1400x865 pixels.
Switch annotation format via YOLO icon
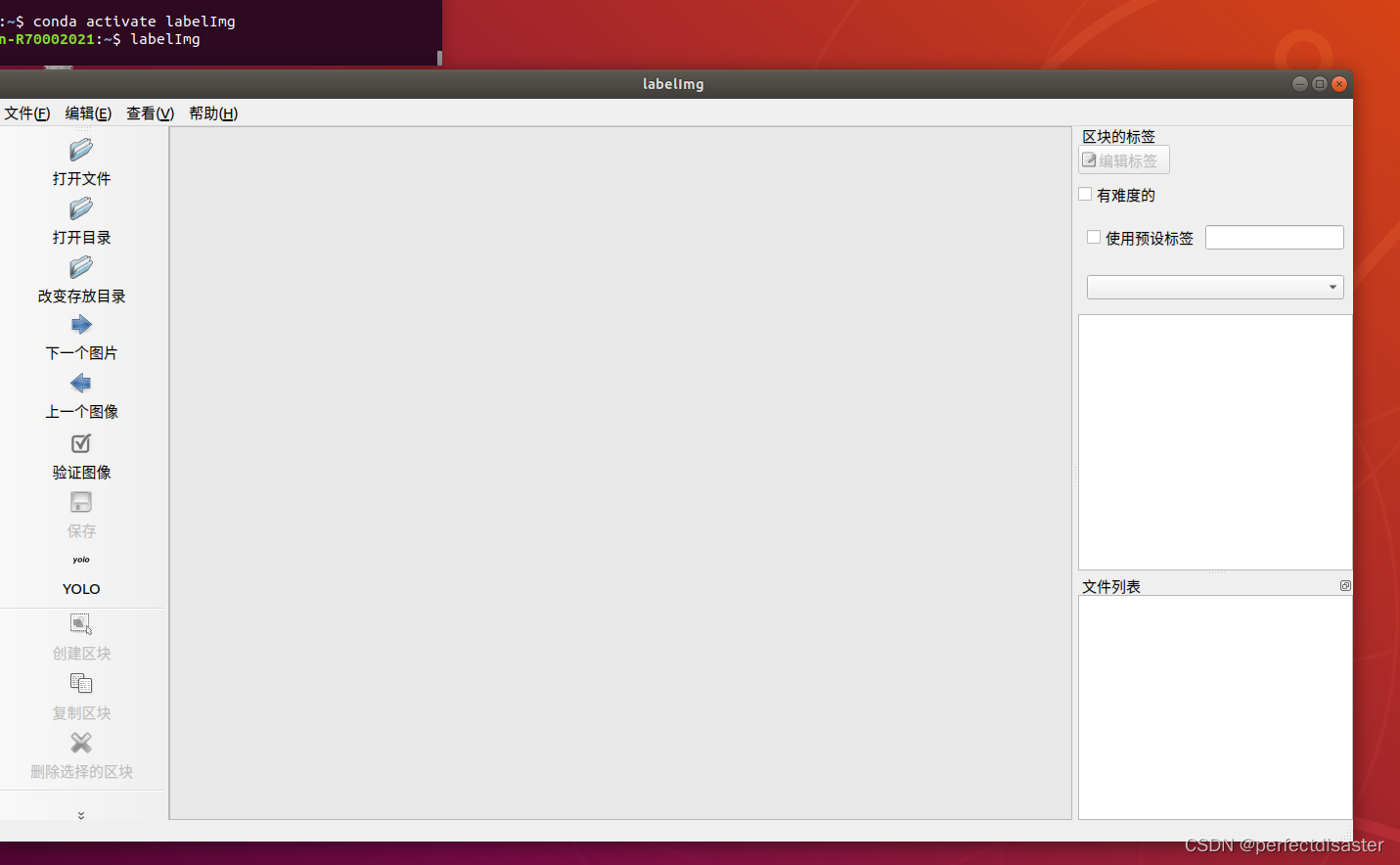pos(81,561)
